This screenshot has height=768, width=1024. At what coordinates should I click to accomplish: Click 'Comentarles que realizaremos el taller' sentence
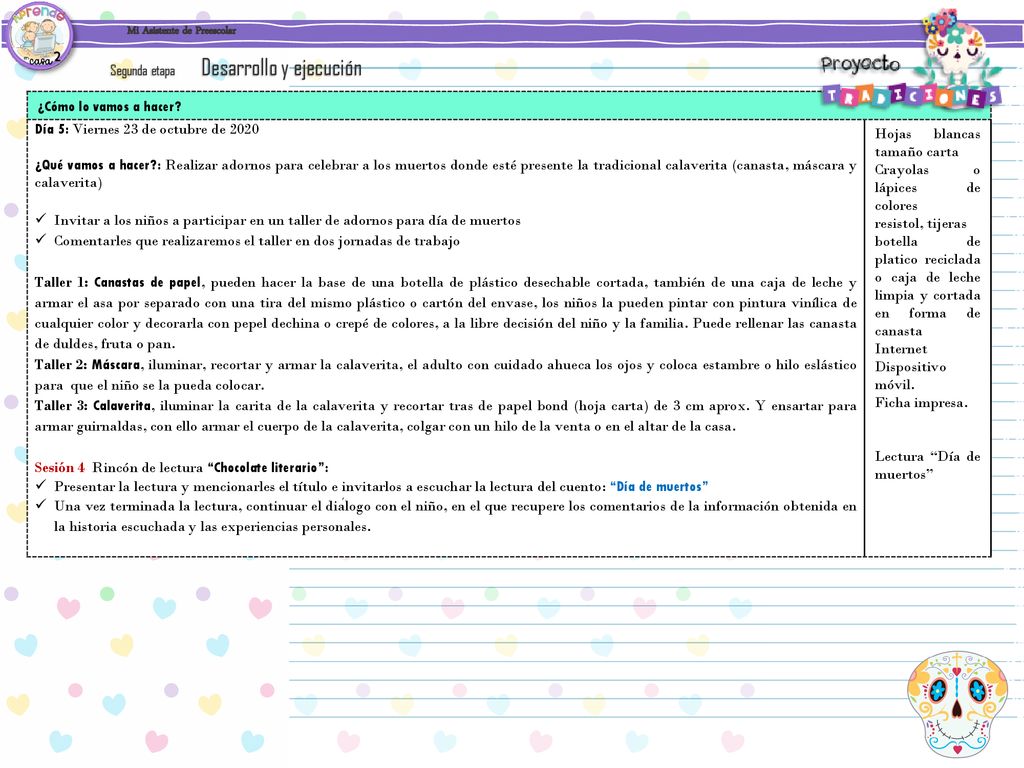[x=257, y=241]
